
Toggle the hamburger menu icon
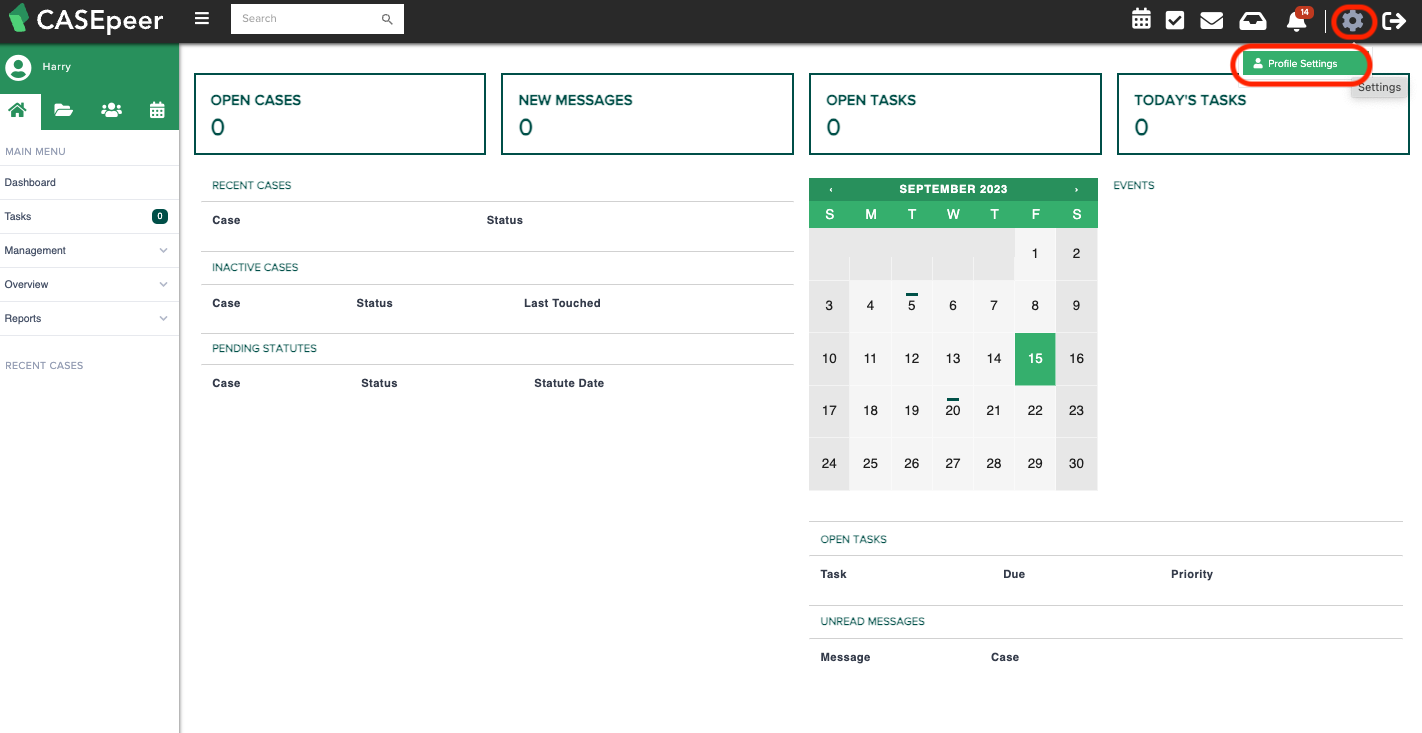point(202,18)
